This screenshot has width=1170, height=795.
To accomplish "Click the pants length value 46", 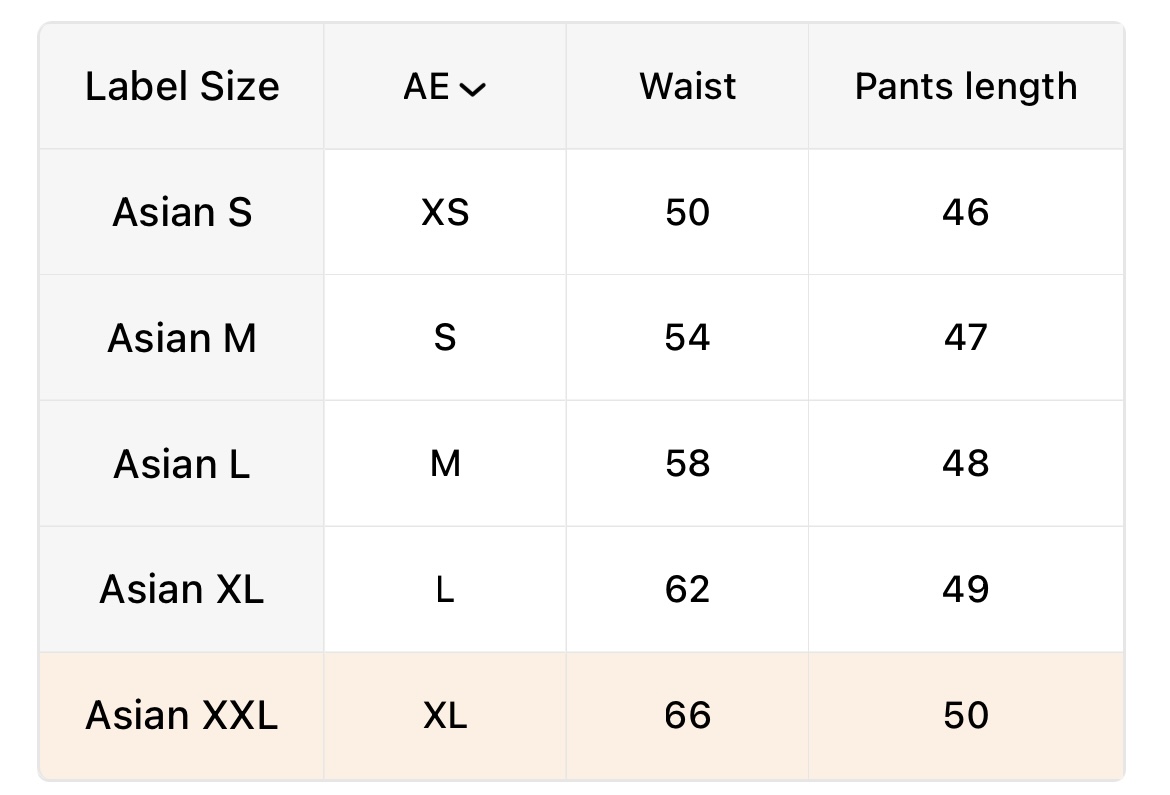I will point(965,212).
